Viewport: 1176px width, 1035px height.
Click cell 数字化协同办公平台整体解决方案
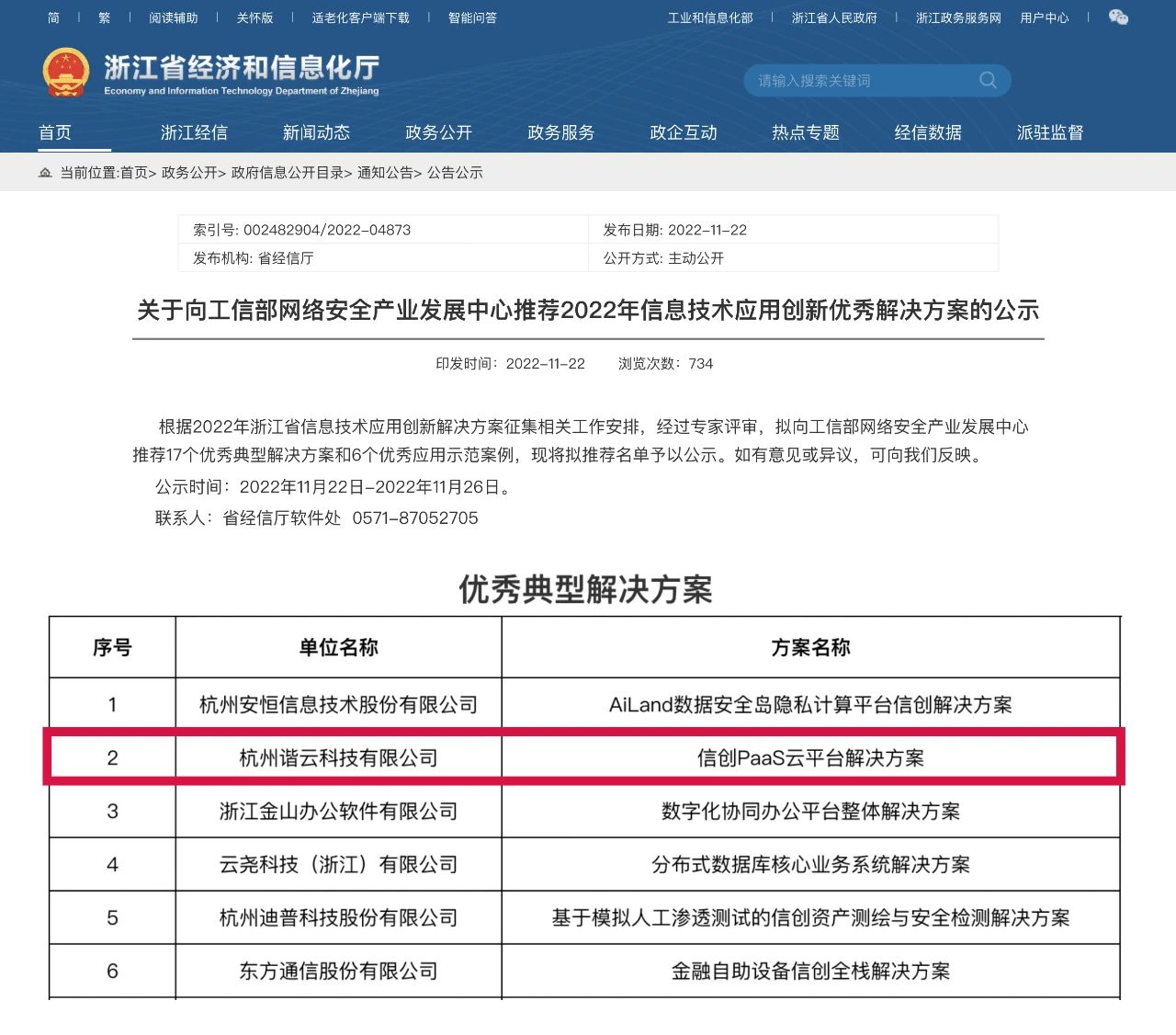click(x=810, y=812)
